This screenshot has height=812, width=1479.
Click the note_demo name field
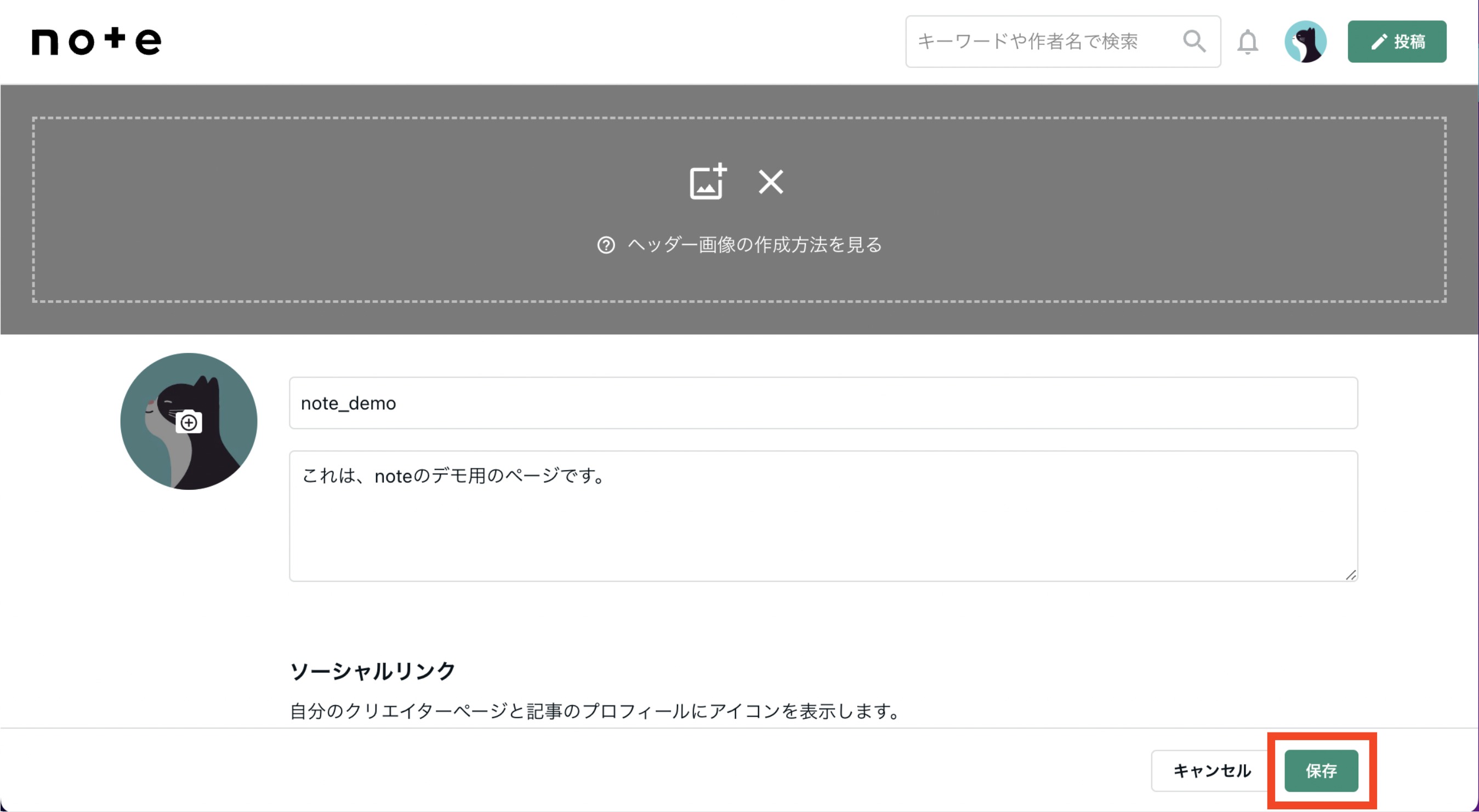(823, 403)
